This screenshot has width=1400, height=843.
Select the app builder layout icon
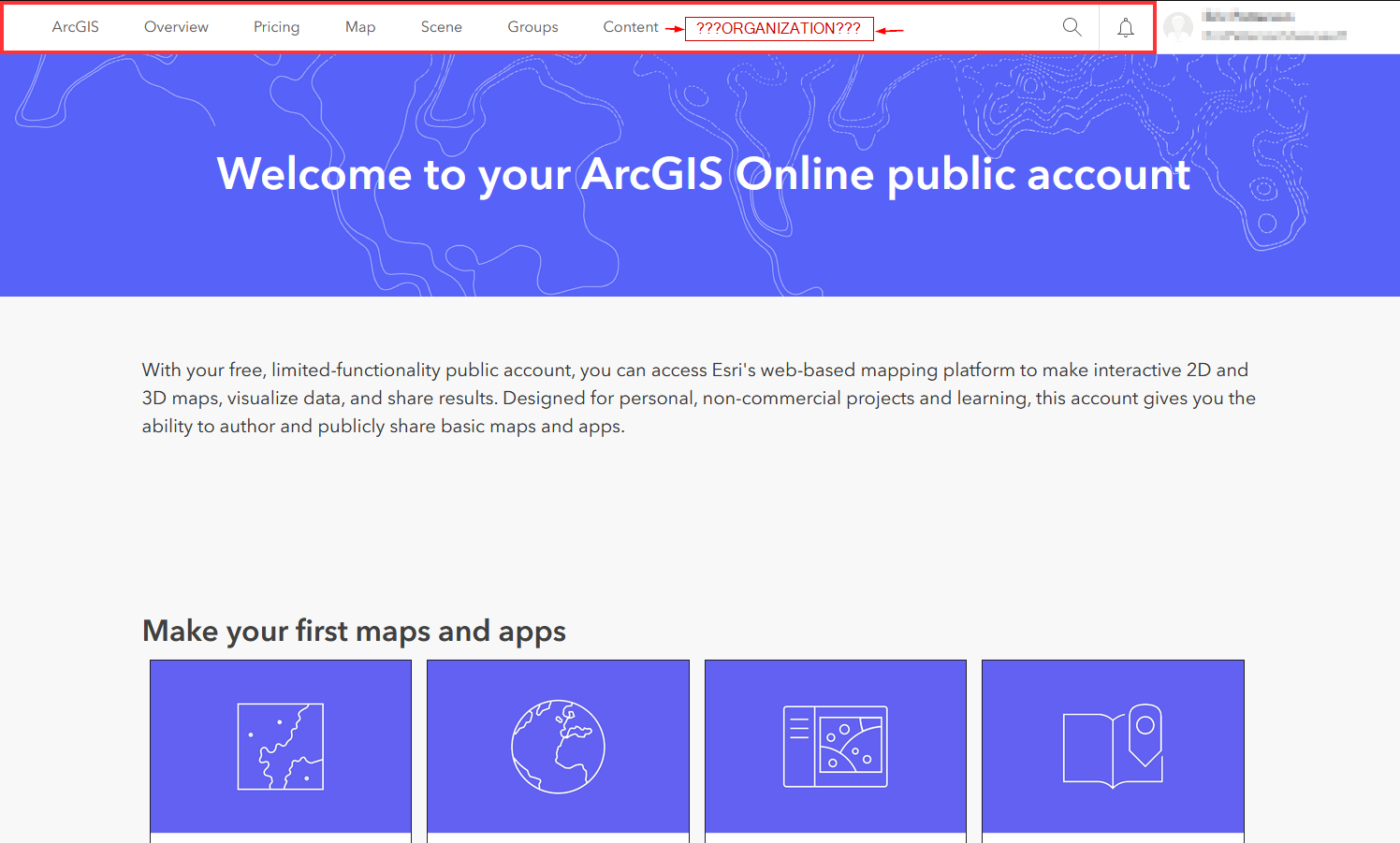click(x=835, y=746)
